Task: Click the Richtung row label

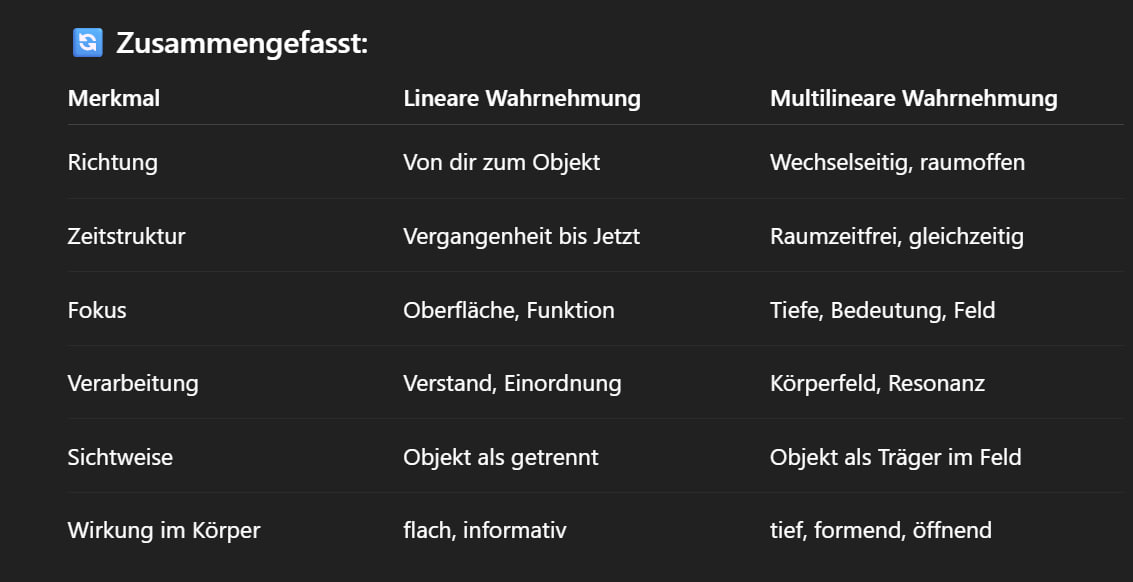Action: pos(113,162)
